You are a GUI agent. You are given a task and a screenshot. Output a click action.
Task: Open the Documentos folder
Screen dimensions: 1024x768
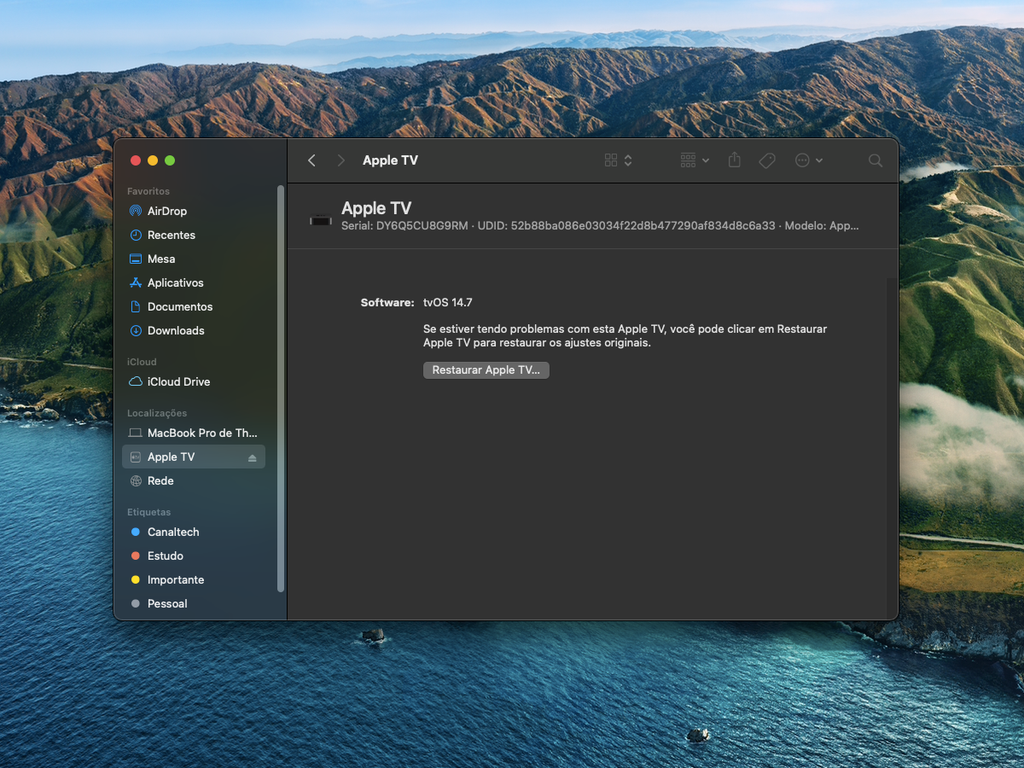tap(193, 307)
